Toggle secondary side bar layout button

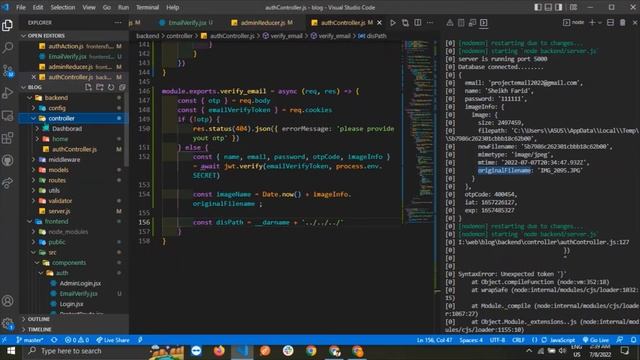pyautogui.click(x=558, y=7)
